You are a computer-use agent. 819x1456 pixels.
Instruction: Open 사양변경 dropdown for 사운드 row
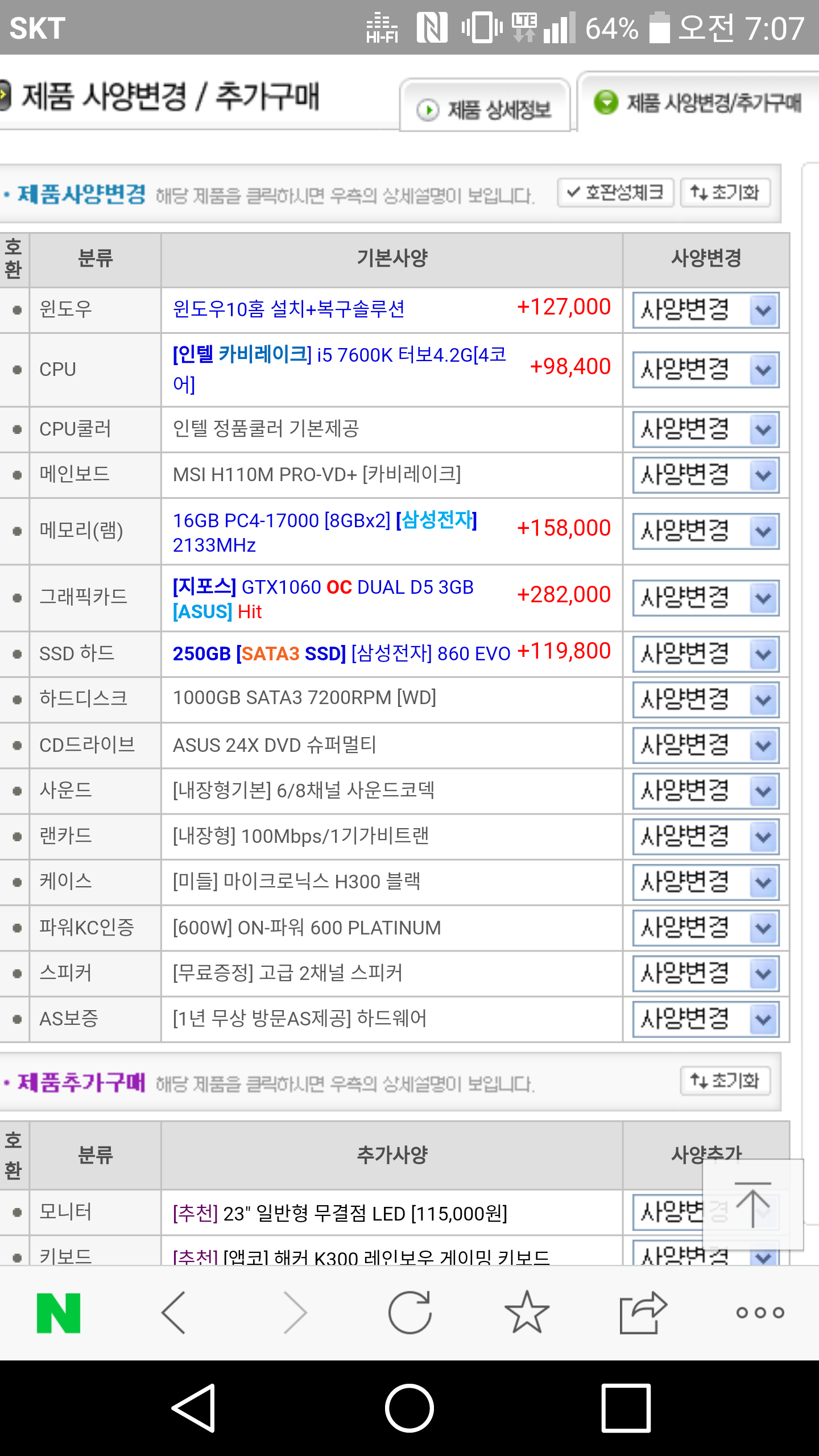pos(706,791)
